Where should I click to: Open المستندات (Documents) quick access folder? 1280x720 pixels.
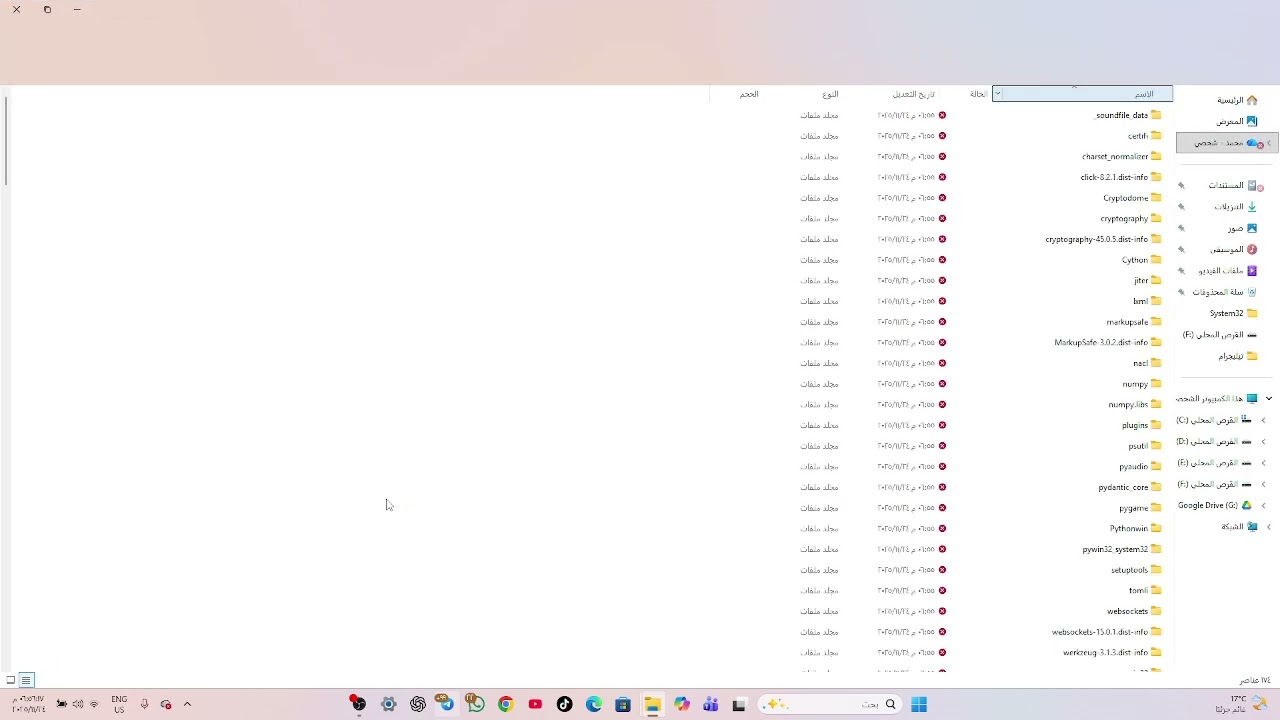(1235, 185)
